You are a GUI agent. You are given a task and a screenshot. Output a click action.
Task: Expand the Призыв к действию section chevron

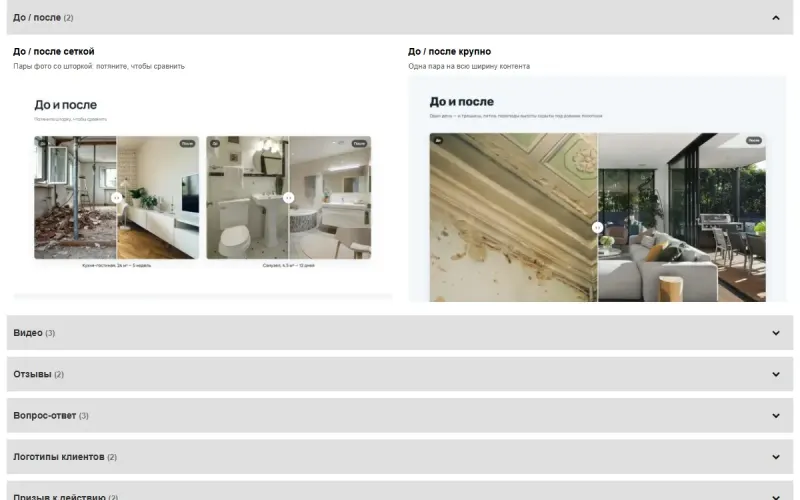tap(776, 496)
